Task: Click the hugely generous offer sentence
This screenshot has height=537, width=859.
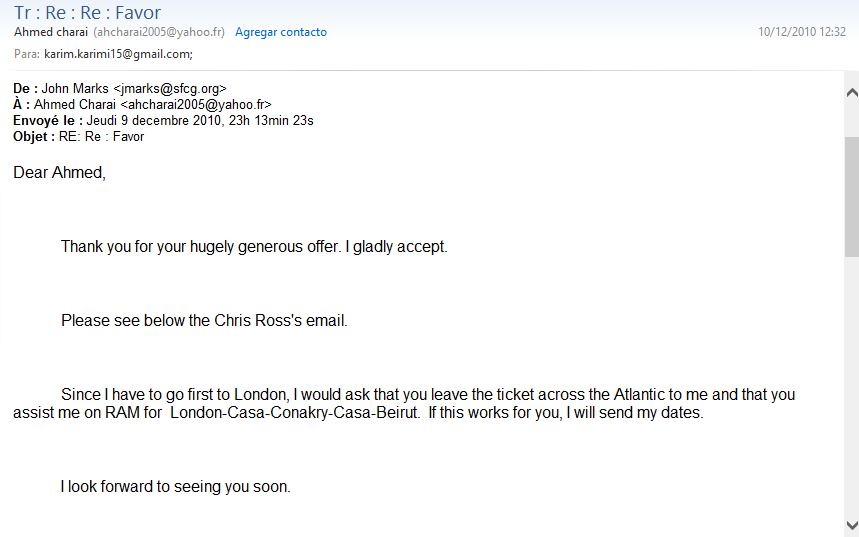Action: [x=254, y=247]
